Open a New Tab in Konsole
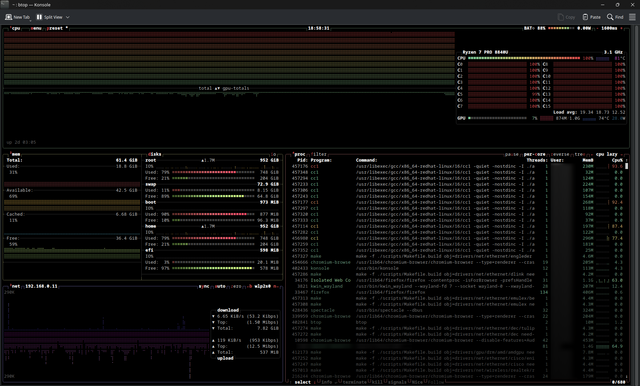The image size is (640, 386). tap(17, 17)
